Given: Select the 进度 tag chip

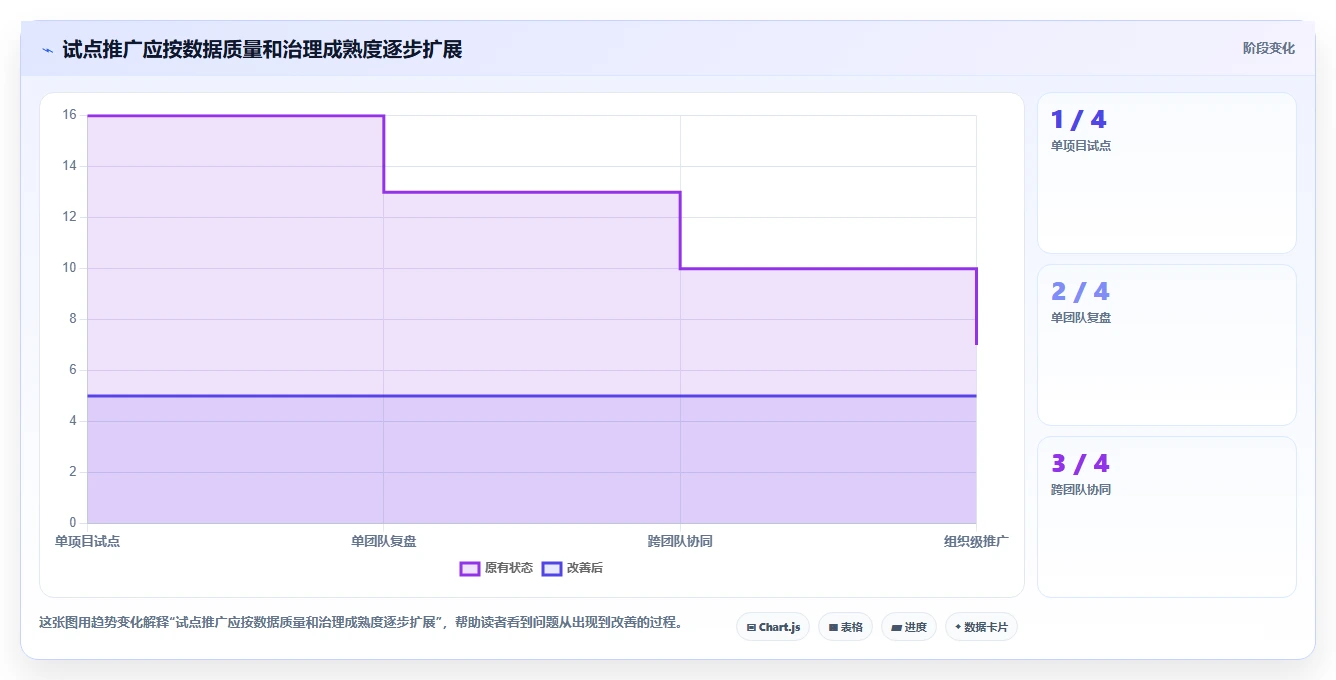Looking at the screenshot, I should (x=909, y=627).
